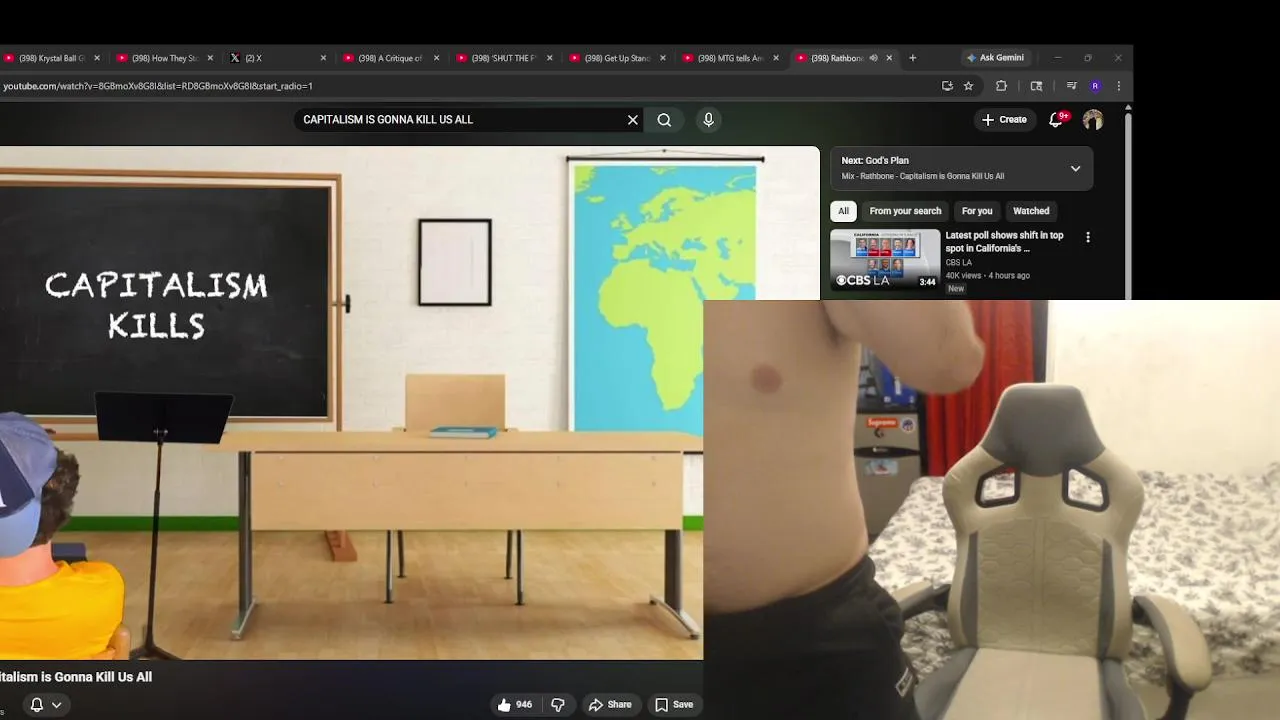
Task: Select the All filter chip
Action: pos(843,211)
